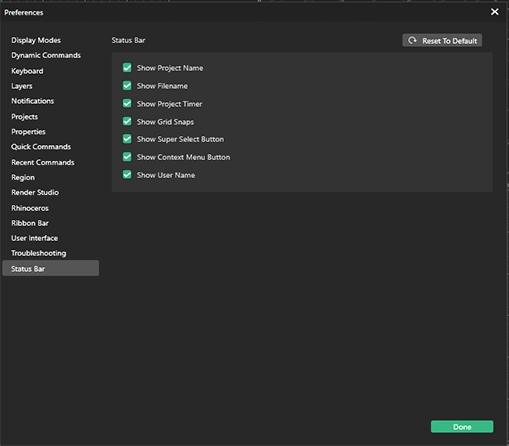Image resolution: width=509 pixels, height=446 pixels.
Task: Select Dynamic Commands in sidebar
Action: [x=46, y=55]
